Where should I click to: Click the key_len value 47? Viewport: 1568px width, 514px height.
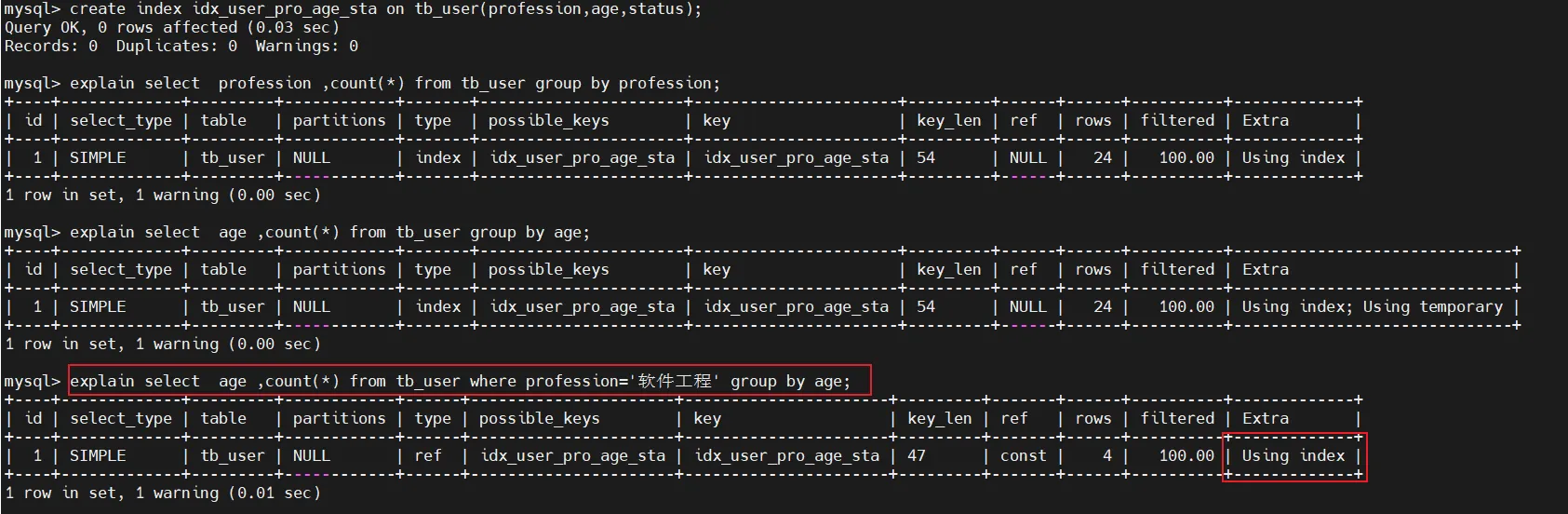917,456
